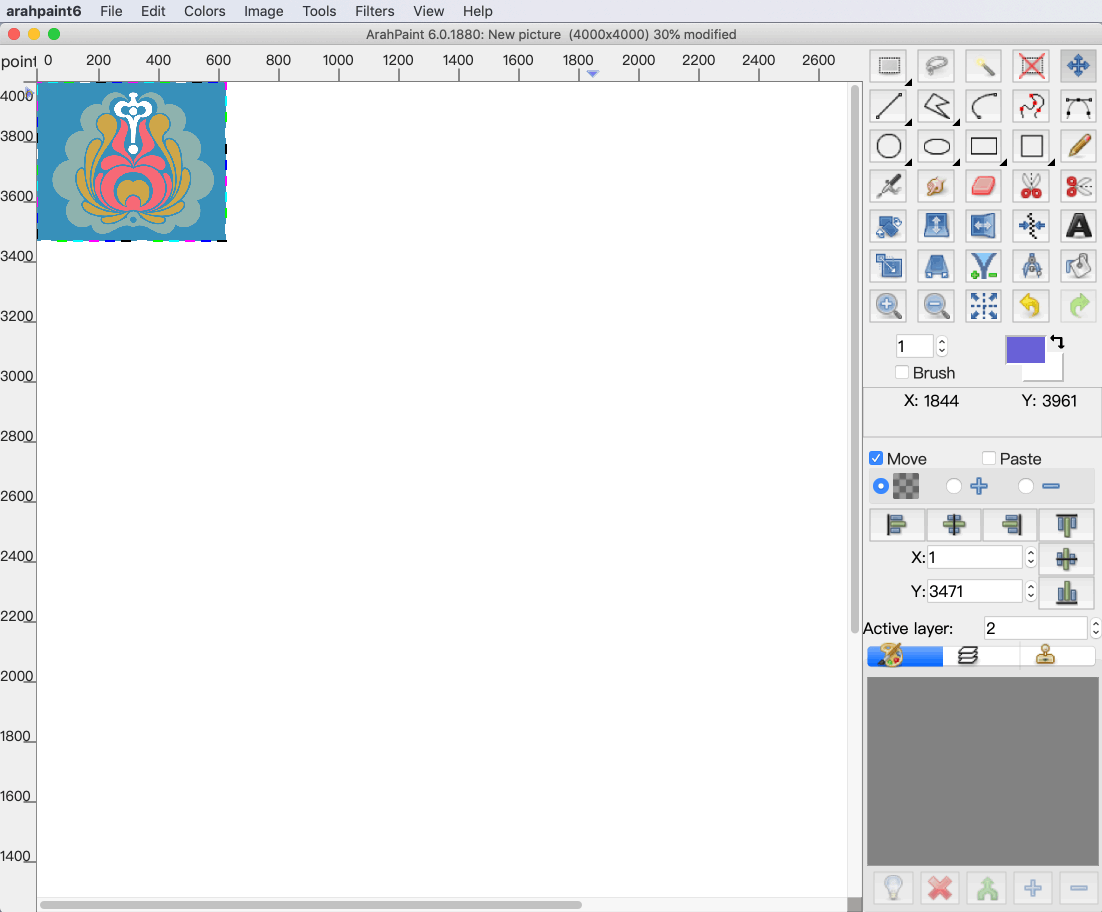
Task: Click the compass divider tool icon
Action: [1031, 266]
